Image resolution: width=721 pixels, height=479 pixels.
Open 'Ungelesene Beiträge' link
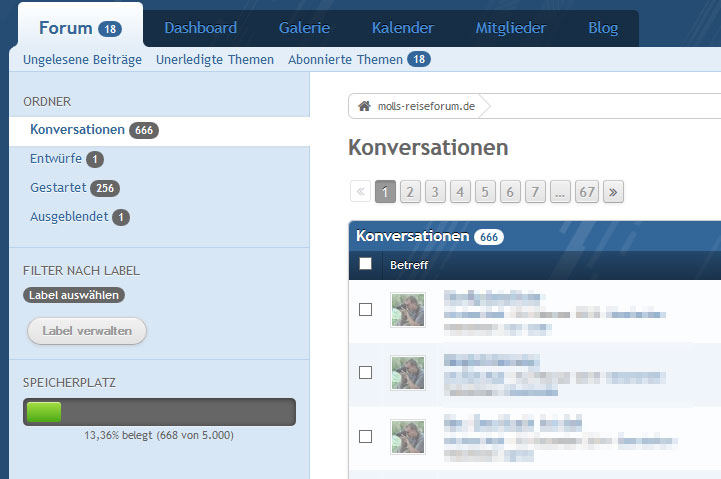tap(83, 60)
